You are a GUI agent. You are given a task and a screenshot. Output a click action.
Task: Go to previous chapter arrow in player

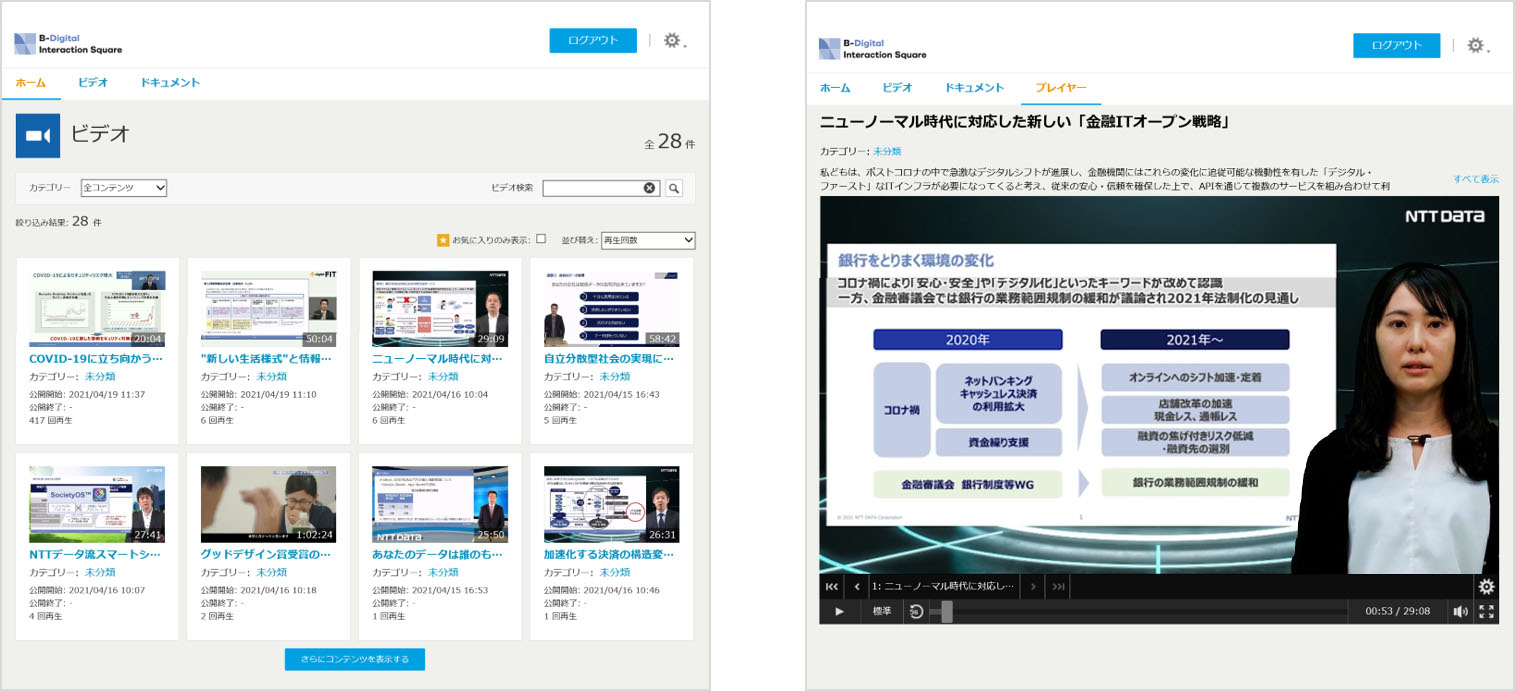point(857,587)
